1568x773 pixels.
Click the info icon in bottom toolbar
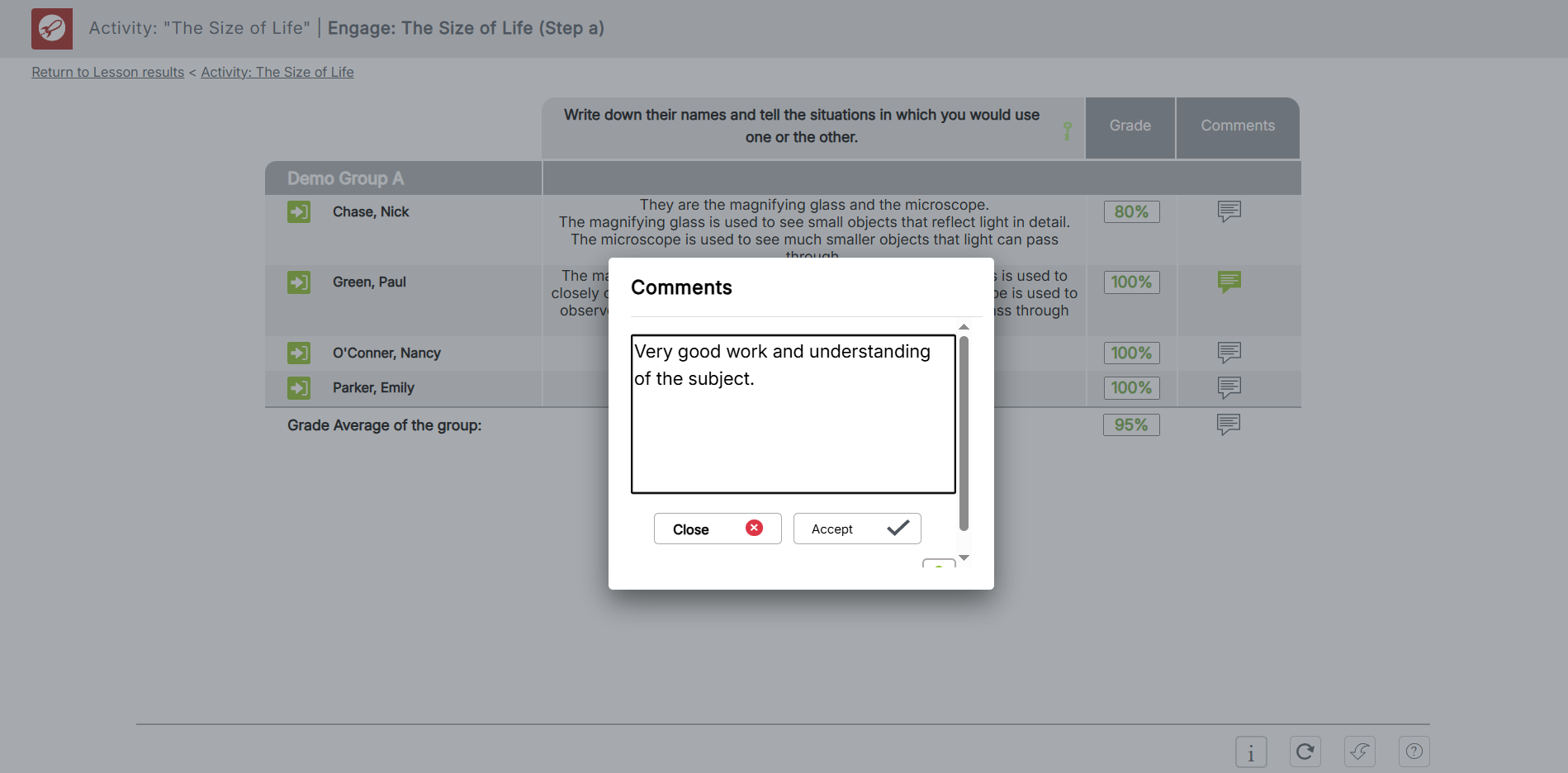click(1251, 752)
